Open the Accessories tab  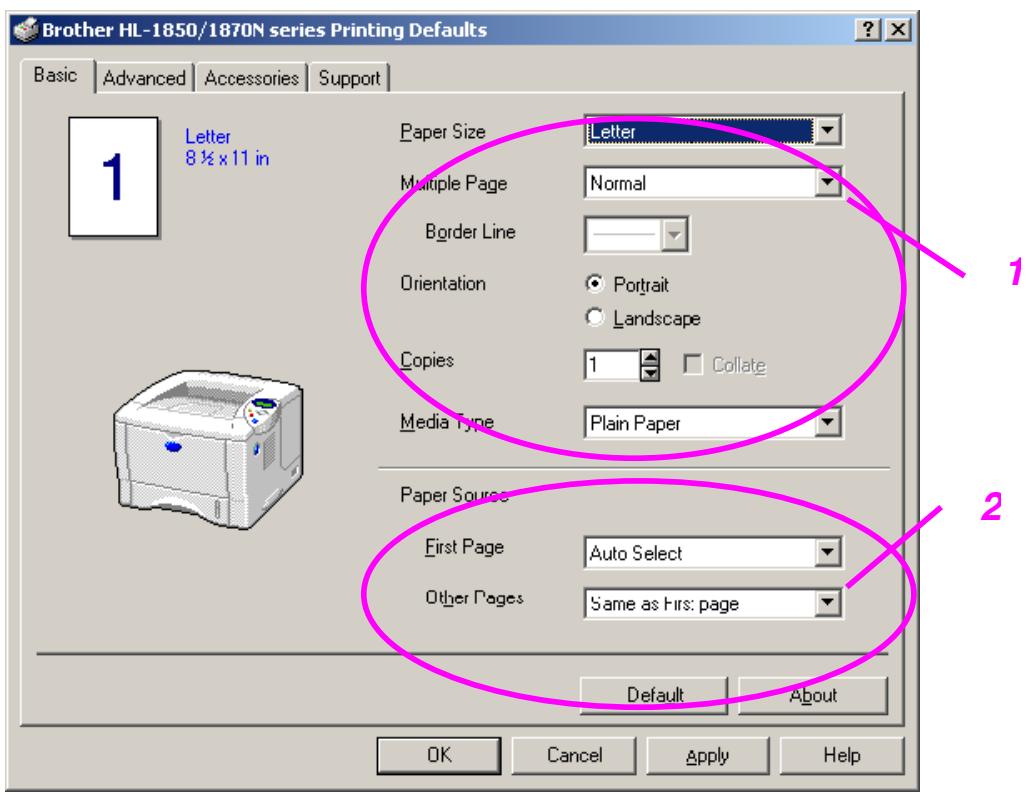coord(251,79)
